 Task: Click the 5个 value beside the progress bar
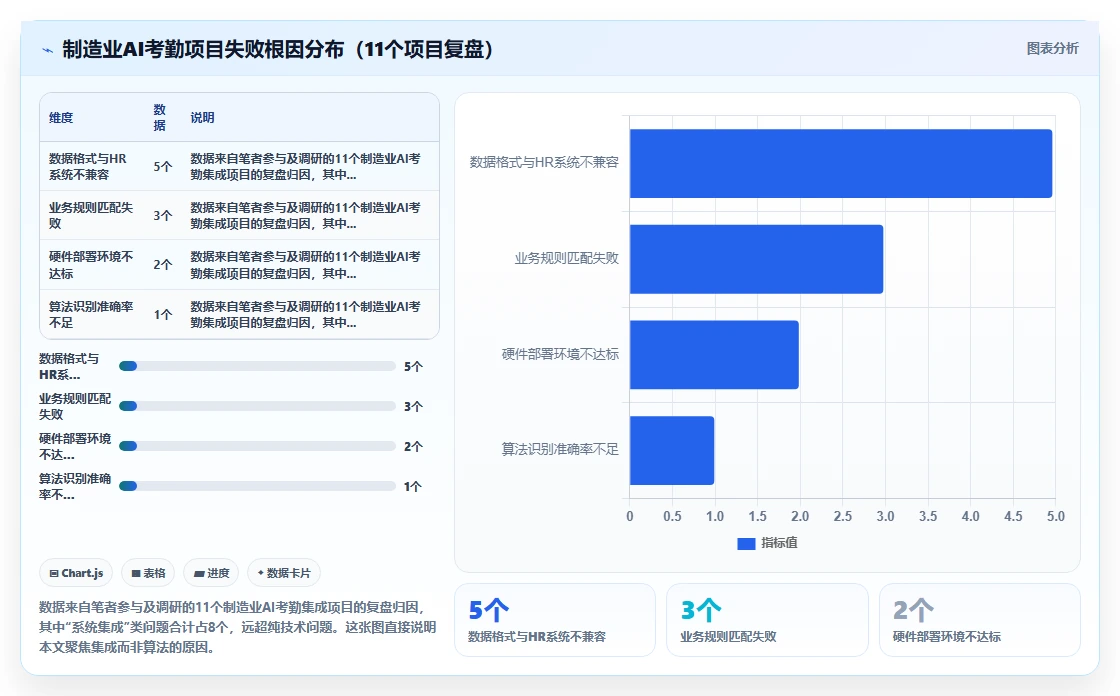point(414,367)
